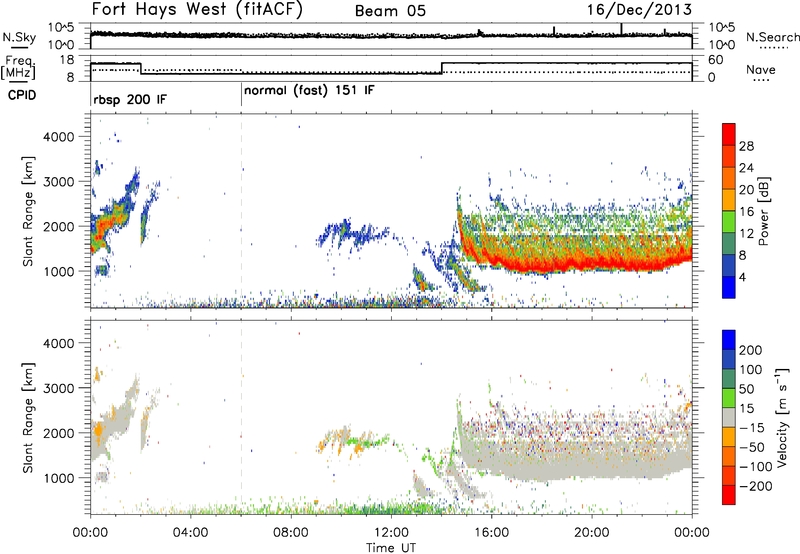800x554 pixels.
Task: Click the 'N.Search' legend label
Action: (772, 37)
